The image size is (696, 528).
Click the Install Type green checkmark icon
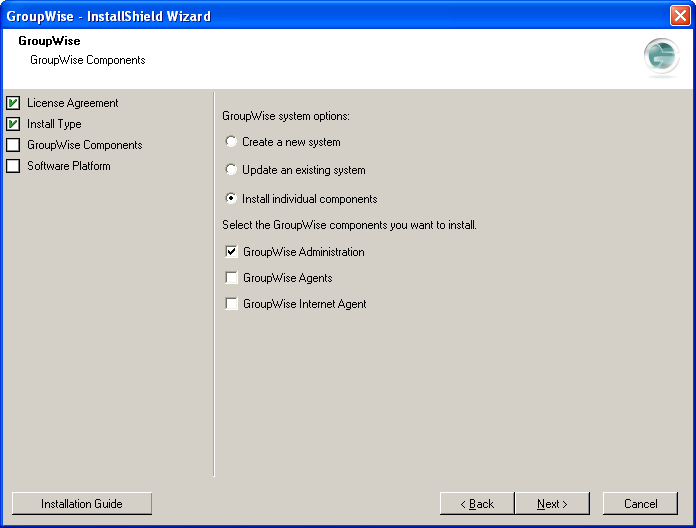tap(13, 124)
